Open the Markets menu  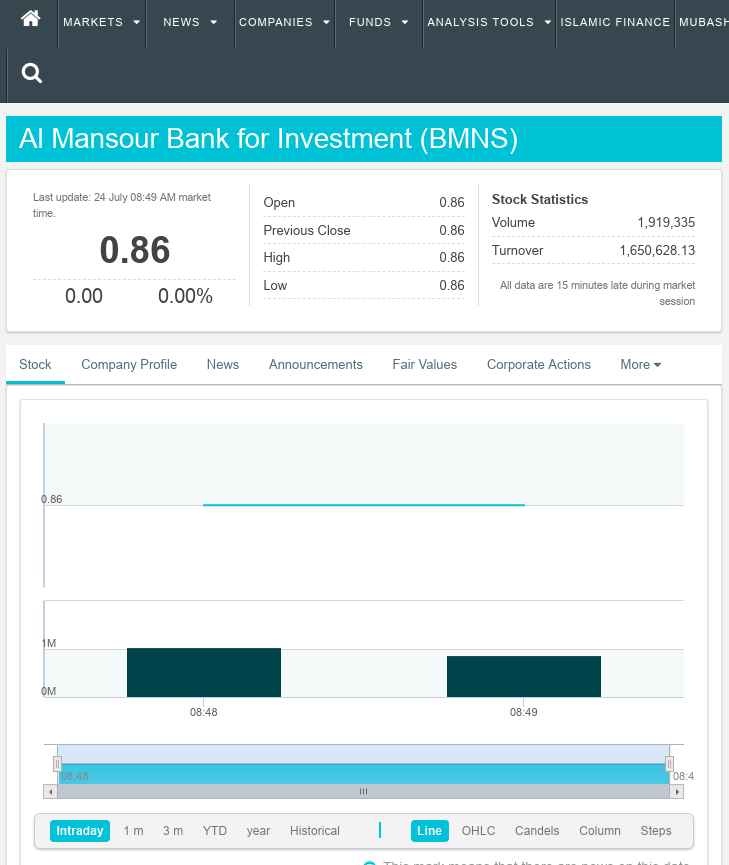(93, 23)
